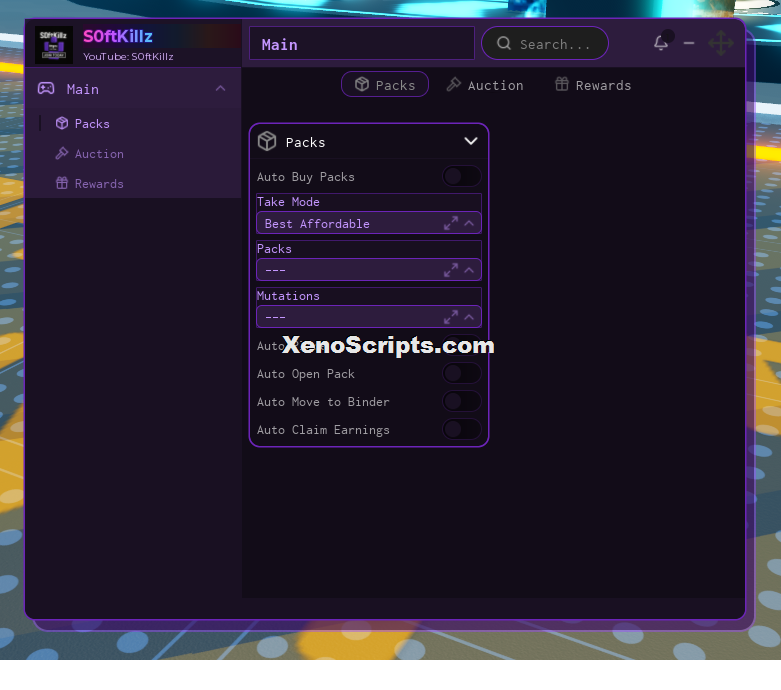
Task: Select Rewards in the sidebar
Action: click(132, 183)
